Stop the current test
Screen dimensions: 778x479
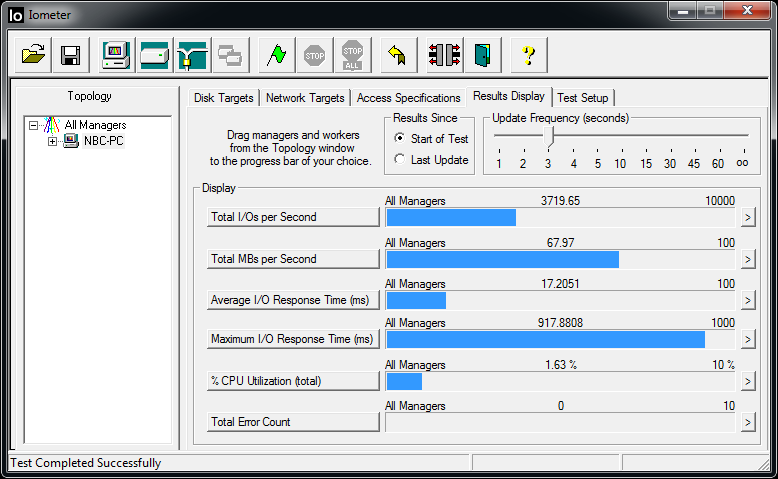[315, 55]
